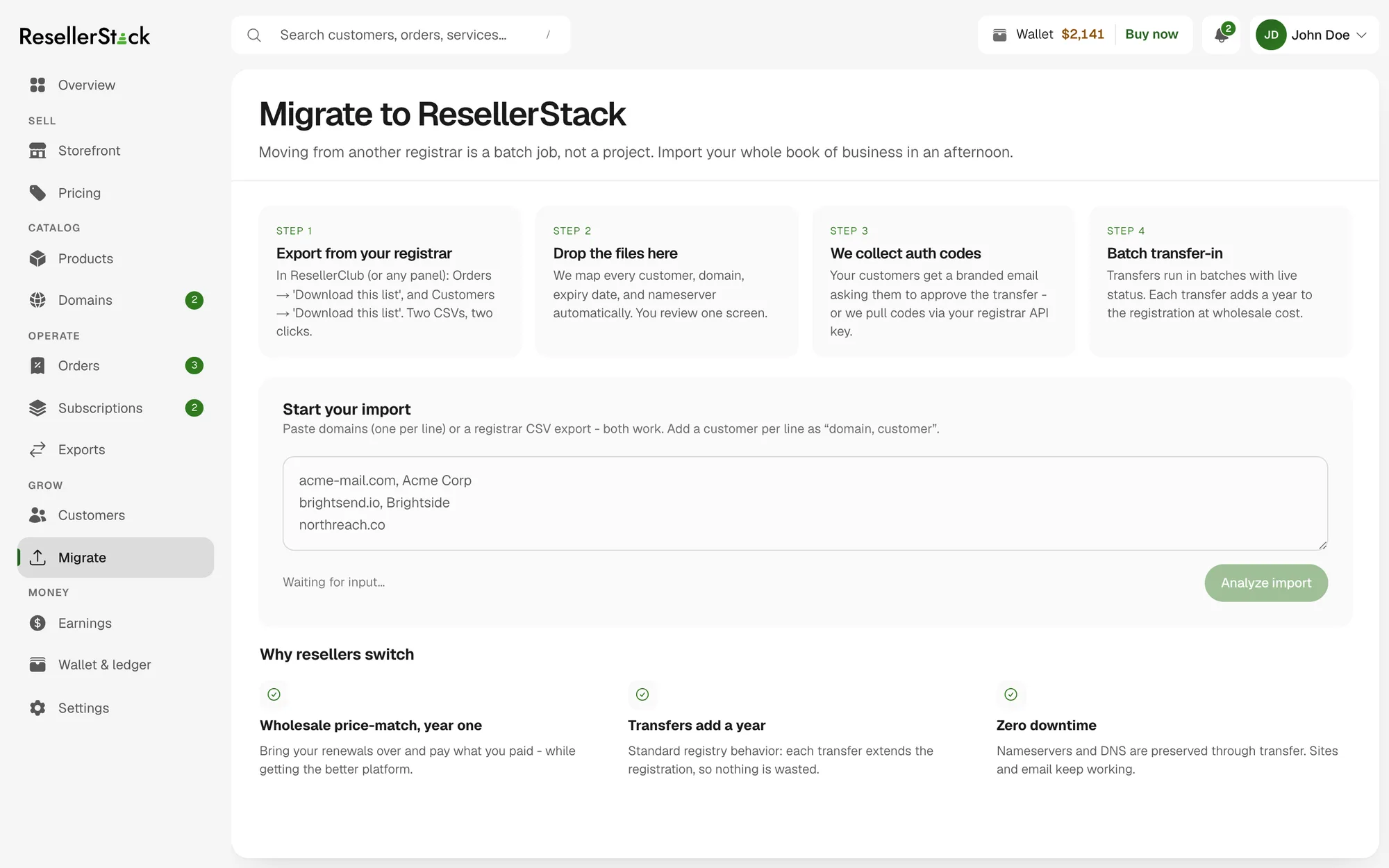
Task: Click the textarea resize handle
Action: click(x=1322, y=545)
